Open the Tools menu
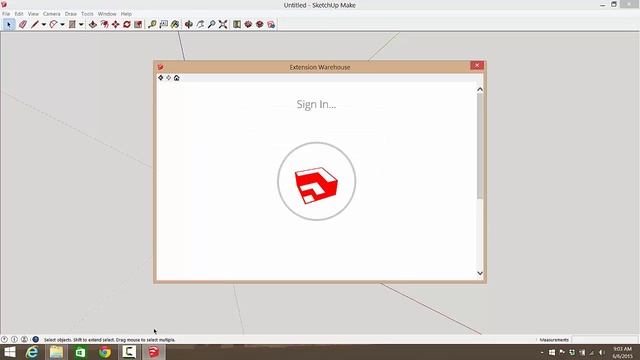 pos(87,14)
